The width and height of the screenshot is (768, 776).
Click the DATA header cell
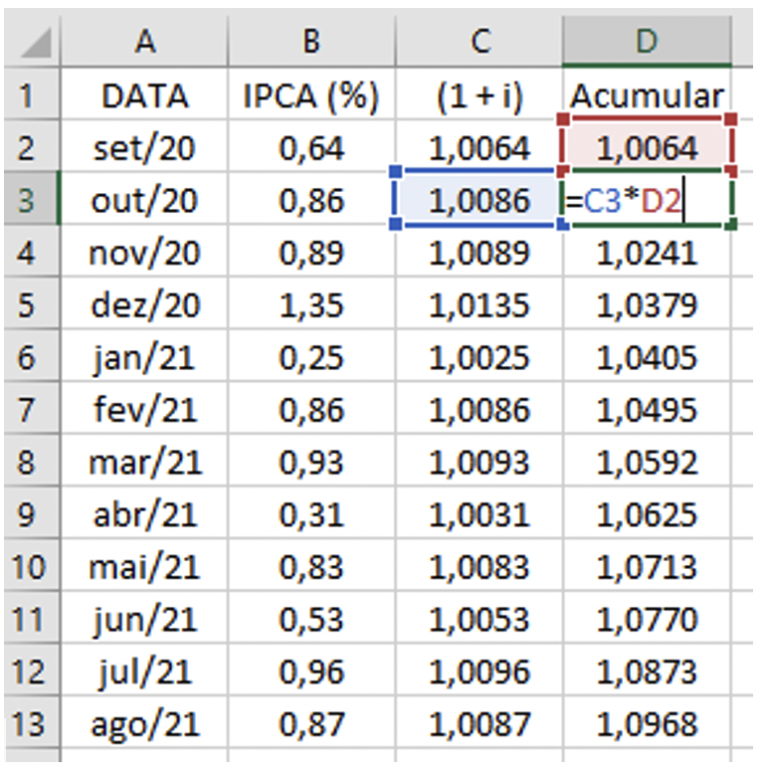pos(144,94)
